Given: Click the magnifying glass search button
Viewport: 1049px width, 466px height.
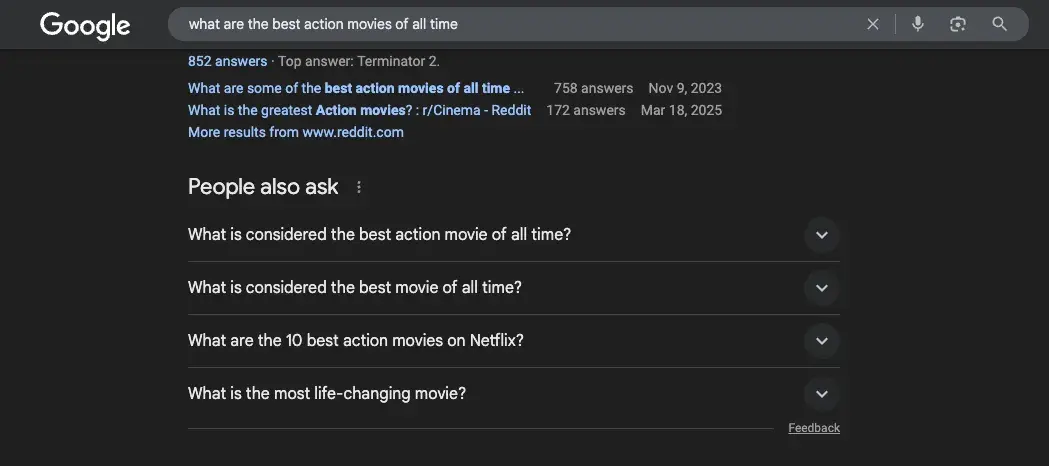Looking at the screenshot, I should (999, 24).
